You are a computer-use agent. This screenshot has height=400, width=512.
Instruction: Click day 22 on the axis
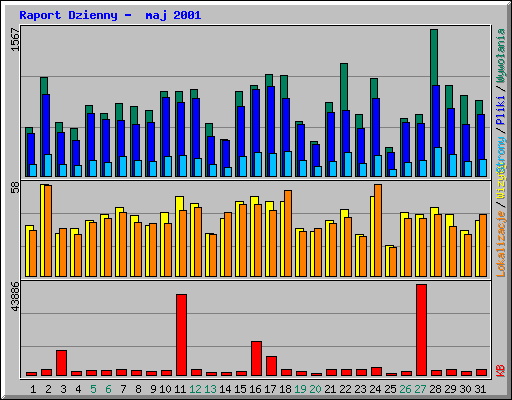point(345,389)
